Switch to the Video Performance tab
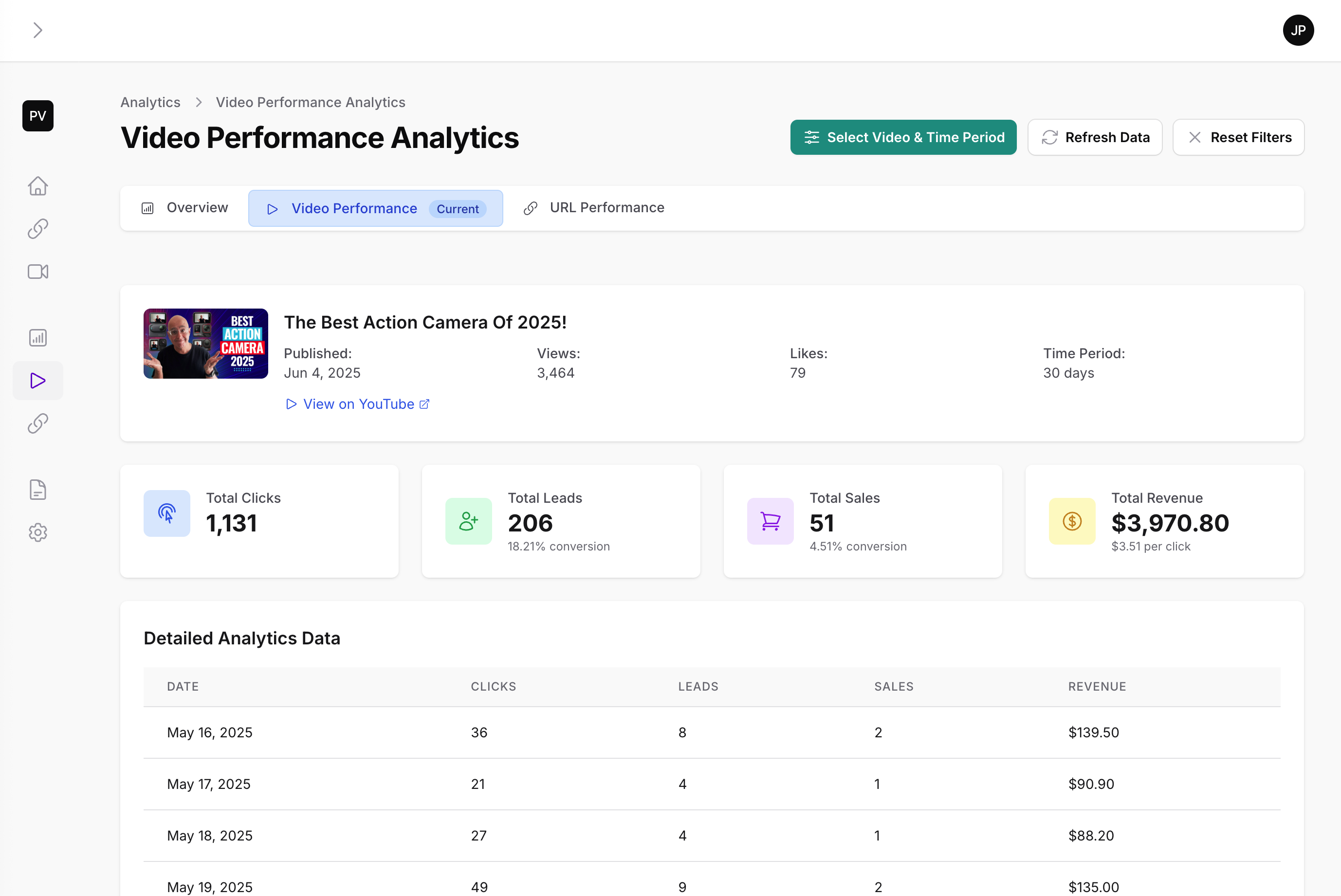The image size is (1341, 896). pyautogui.click(x=375, y=209)
